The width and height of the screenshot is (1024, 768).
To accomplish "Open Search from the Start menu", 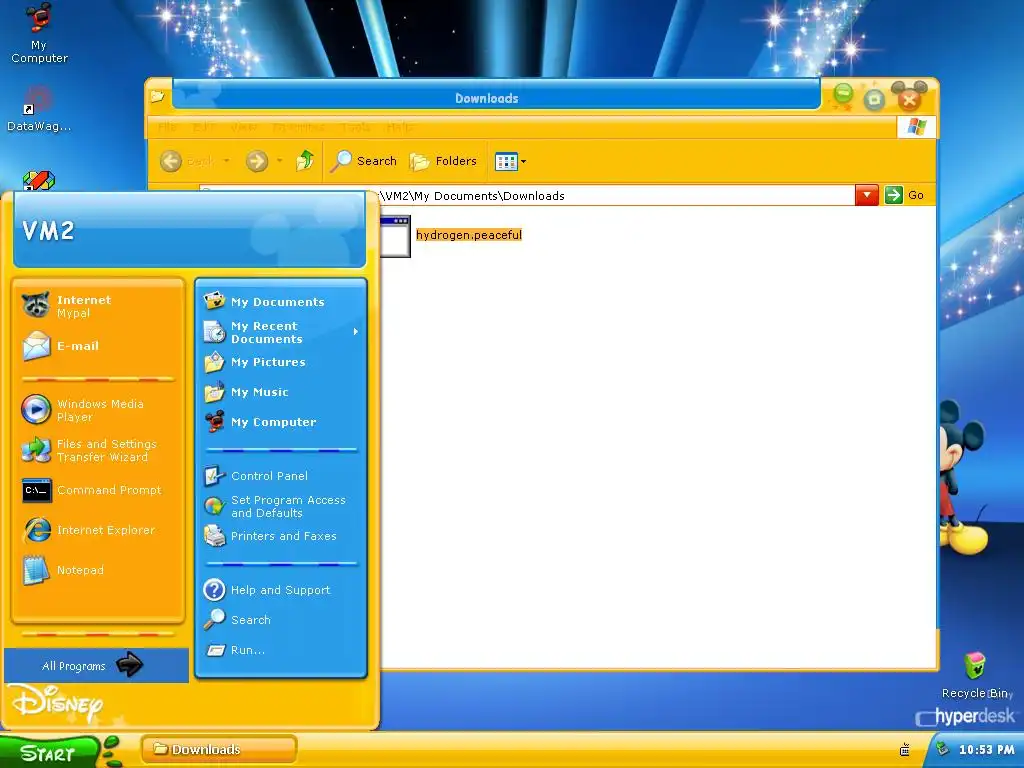I will click(281, 620).
